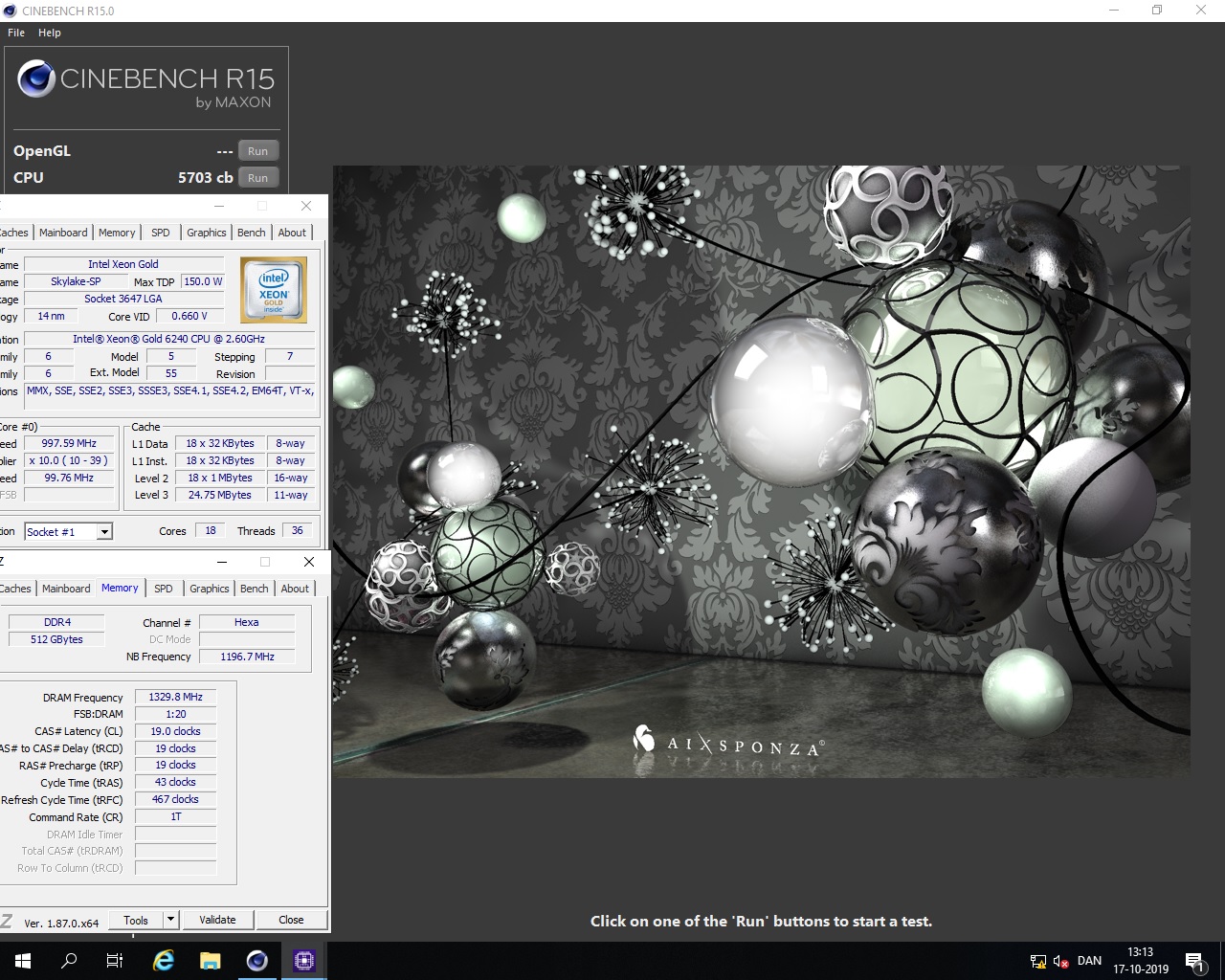Screen dimensions: 1225x980
Task: Select Caches tab in lower CPU-Z window
Action: coord(15,589)
